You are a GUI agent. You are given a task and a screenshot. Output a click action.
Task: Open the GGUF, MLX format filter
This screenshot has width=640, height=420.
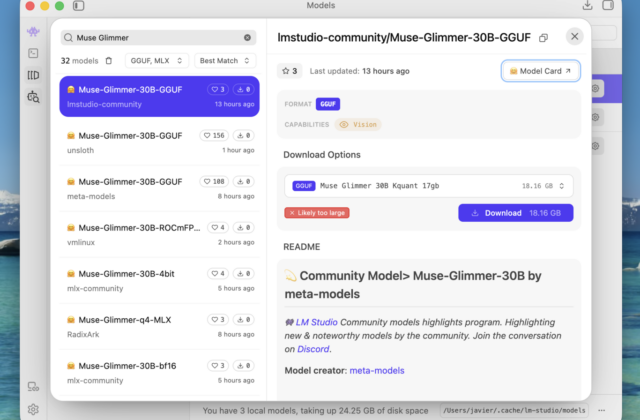pos(156,61)
